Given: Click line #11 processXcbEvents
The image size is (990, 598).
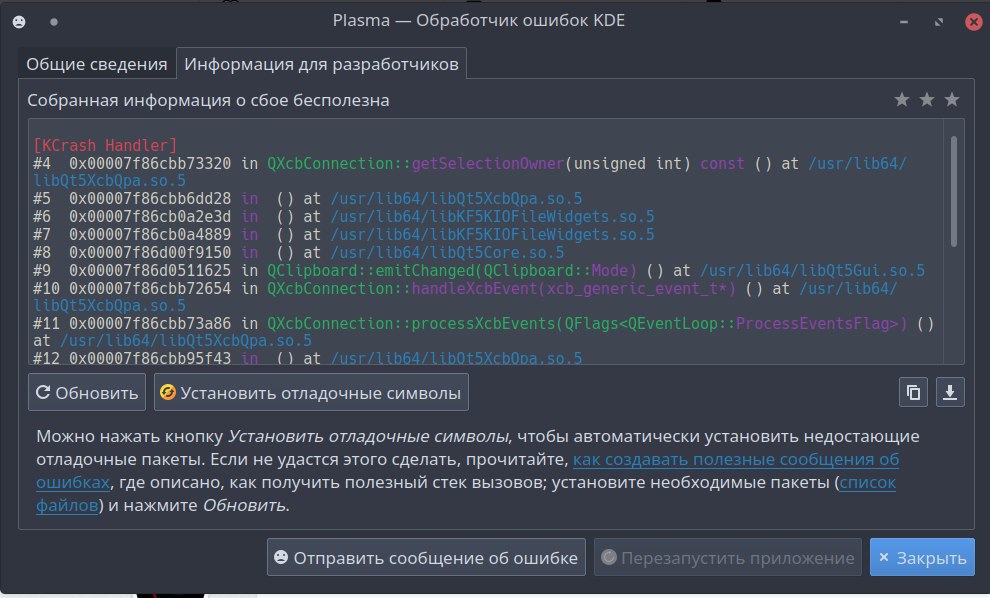Looking at the screenshot, I should click(x=484, y=332).
